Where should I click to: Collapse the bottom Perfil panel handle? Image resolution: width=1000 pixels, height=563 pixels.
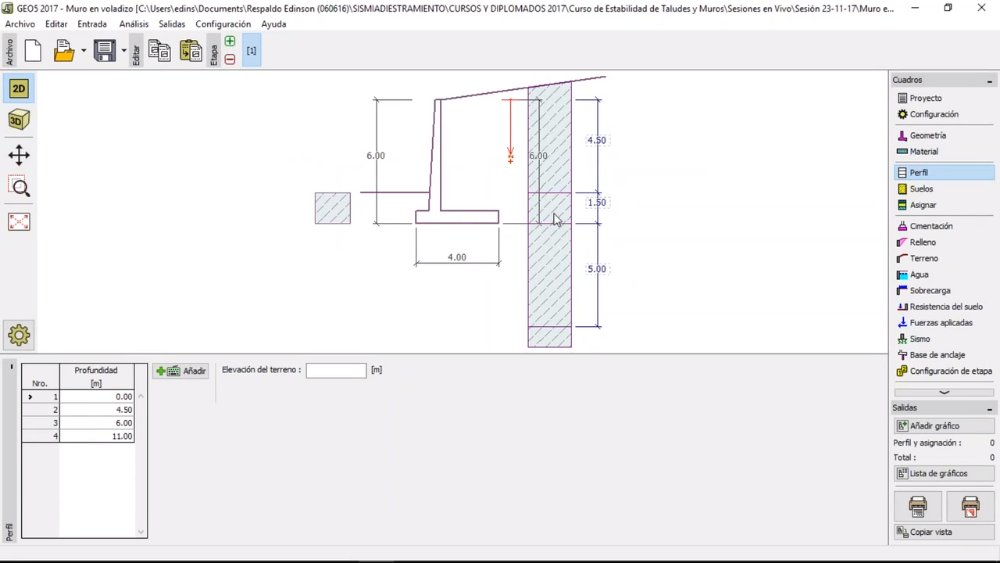coord(11,367)
